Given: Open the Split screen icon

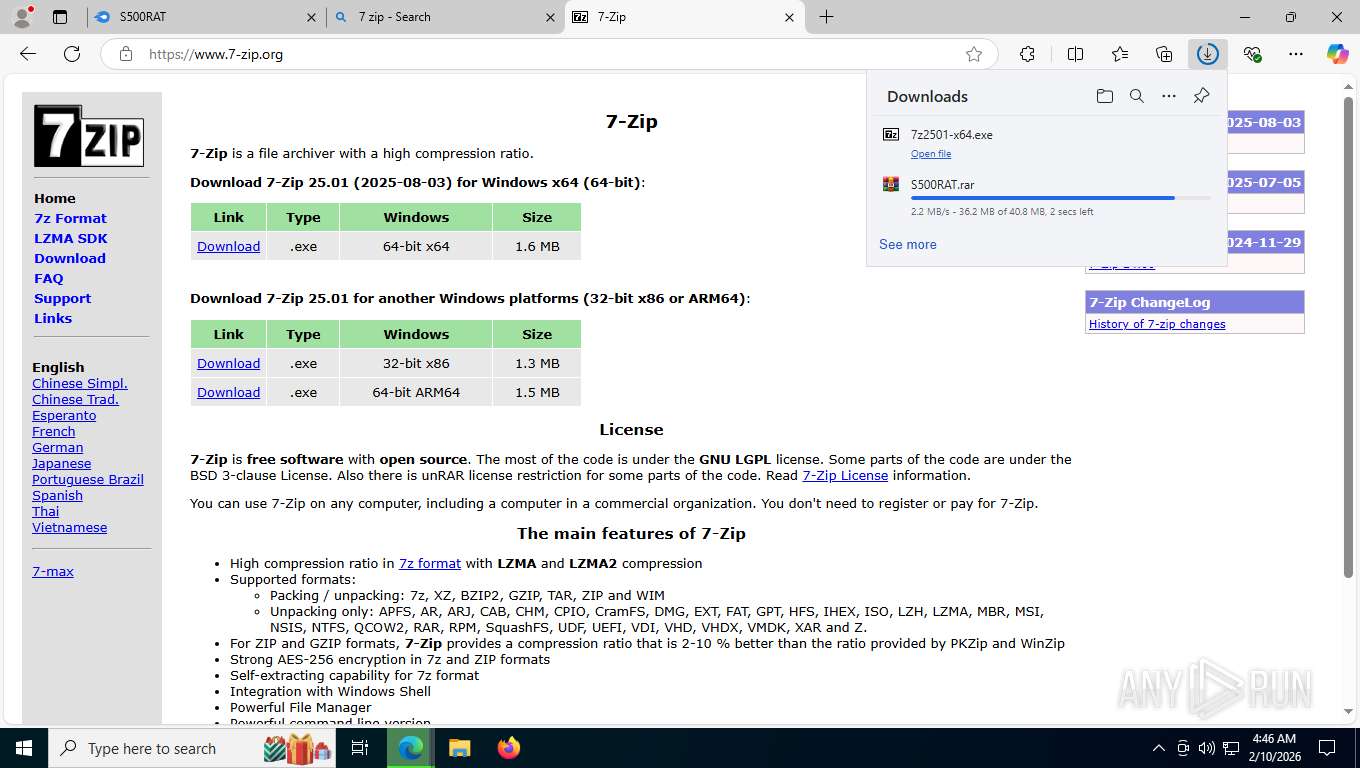Looking at the screenshot, I should tap(1075, 54).
